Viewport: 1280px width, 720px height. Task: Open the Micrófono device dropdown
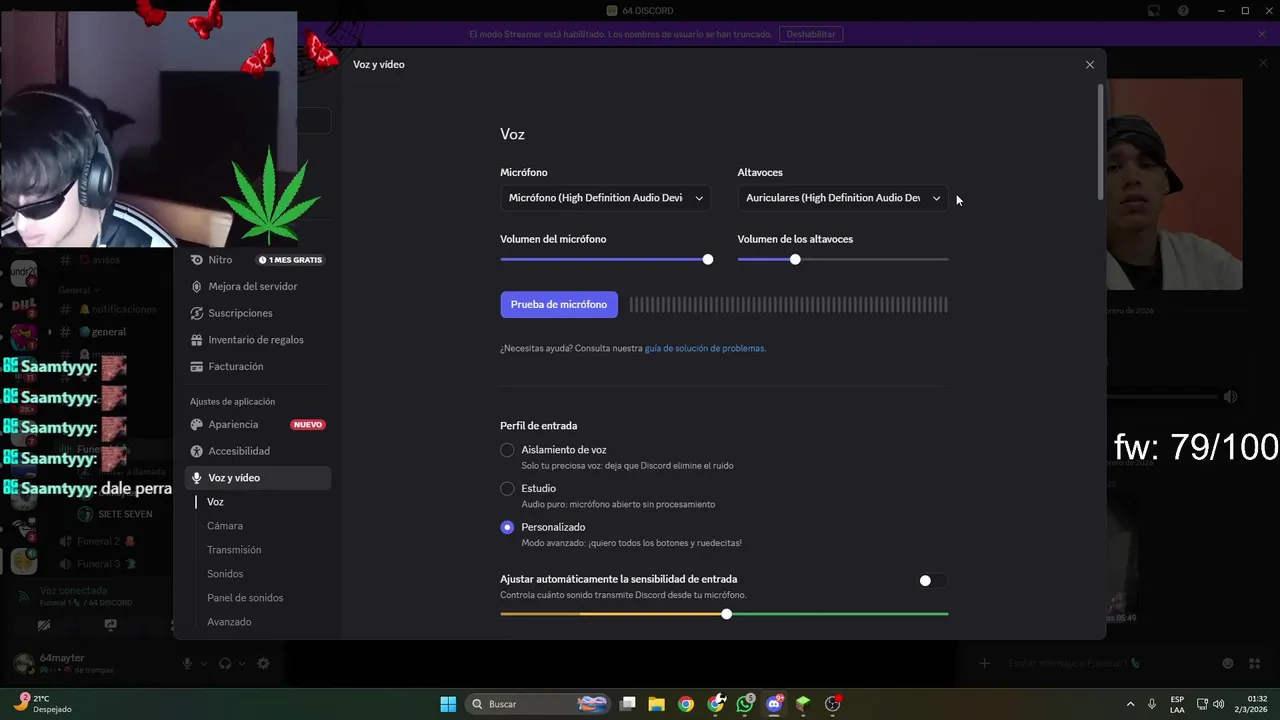[x=605, y=198]
